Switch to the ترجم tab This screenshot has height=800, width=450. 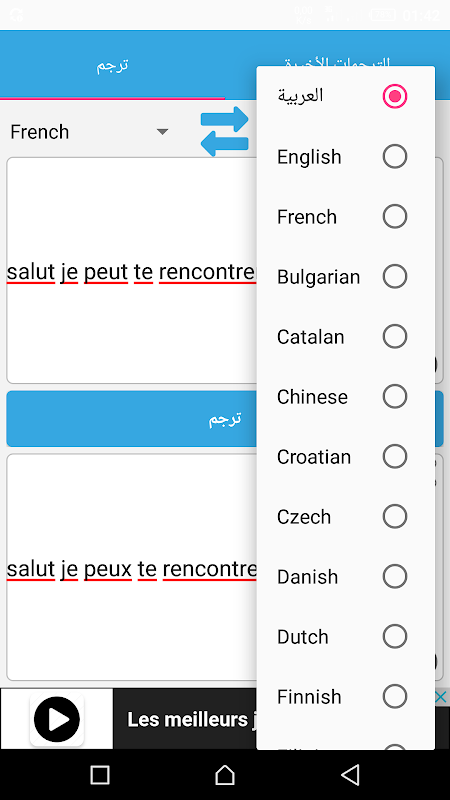[112, 65]
